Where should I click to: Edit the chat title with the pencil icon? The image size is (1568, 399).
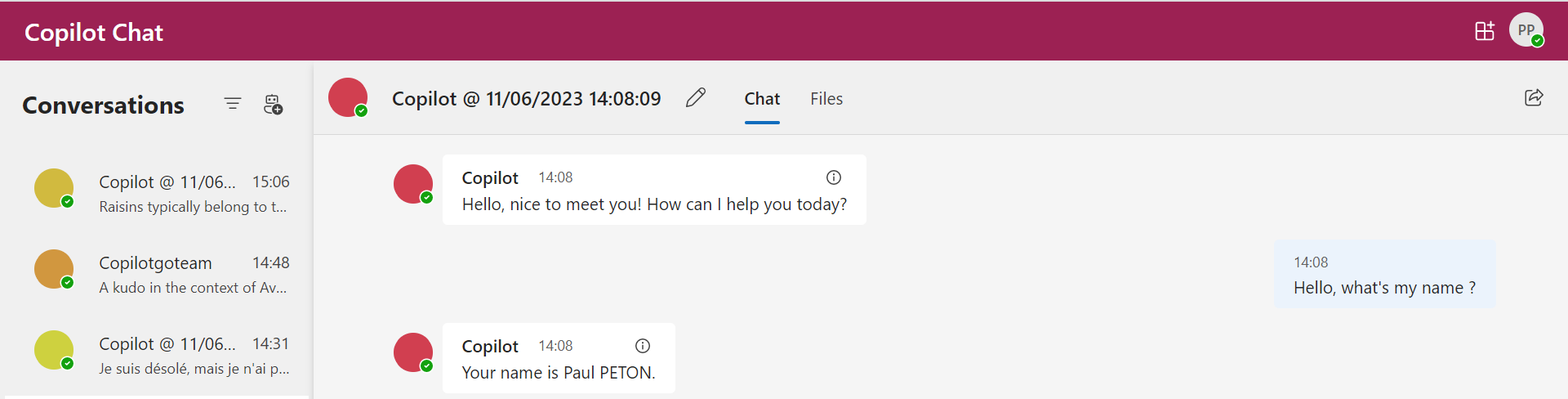pos(696,98)
